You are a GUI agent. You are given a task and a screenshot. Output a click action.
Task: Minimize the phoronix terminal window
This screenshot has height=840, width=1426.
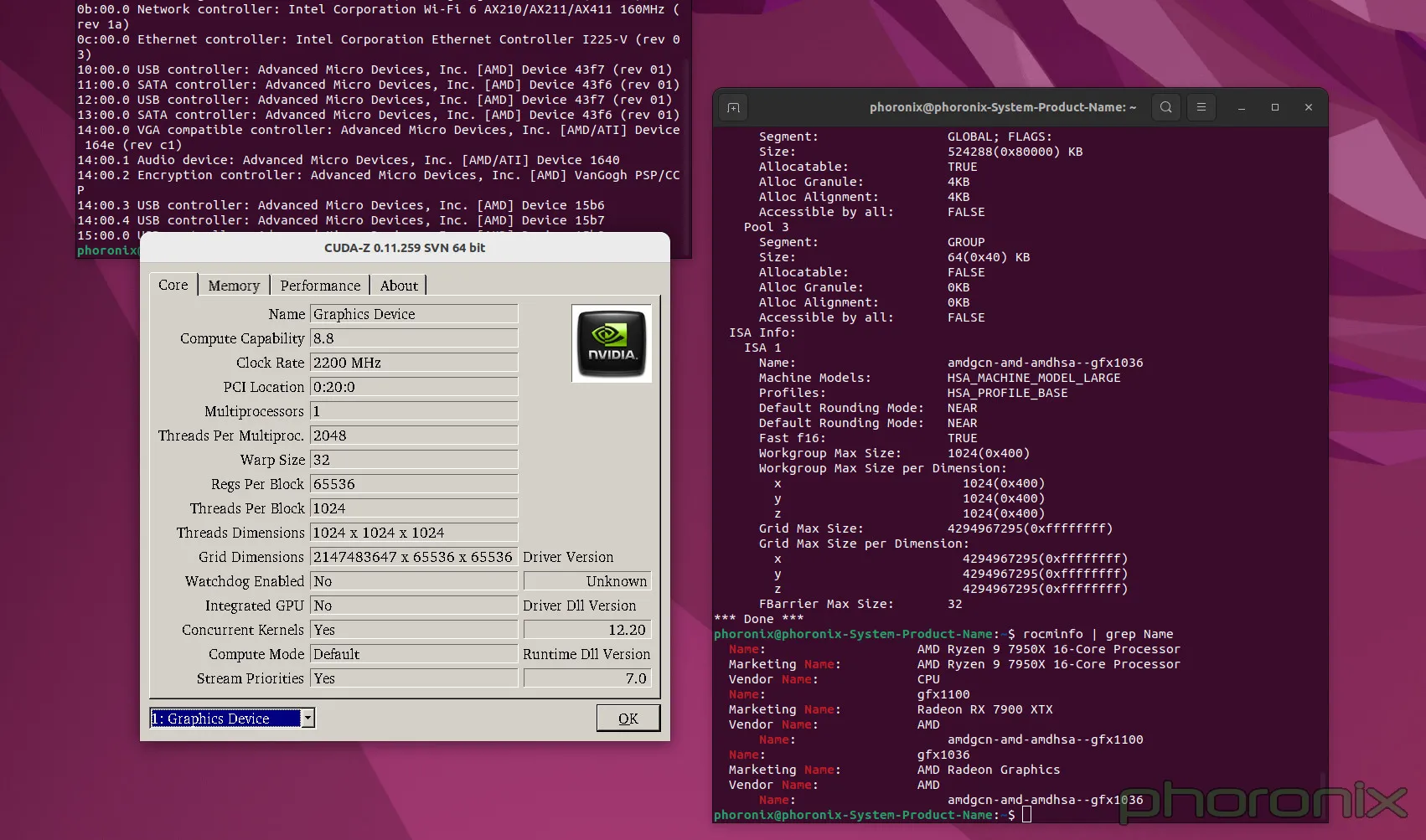pos(1242,107)
